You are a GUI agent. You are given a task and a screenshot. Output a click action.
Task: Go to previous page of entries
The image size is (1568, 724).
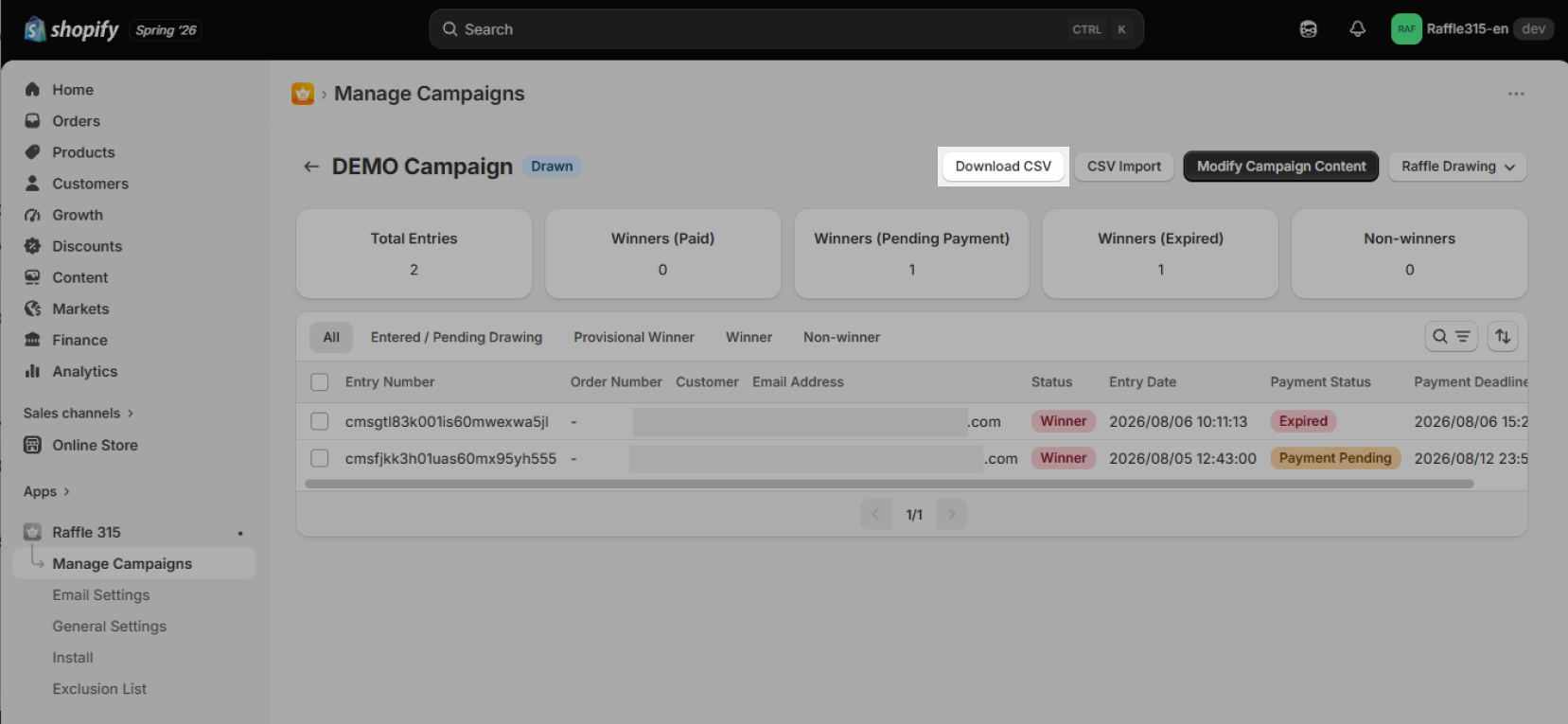pyautogui.click(x=875, y=514)
